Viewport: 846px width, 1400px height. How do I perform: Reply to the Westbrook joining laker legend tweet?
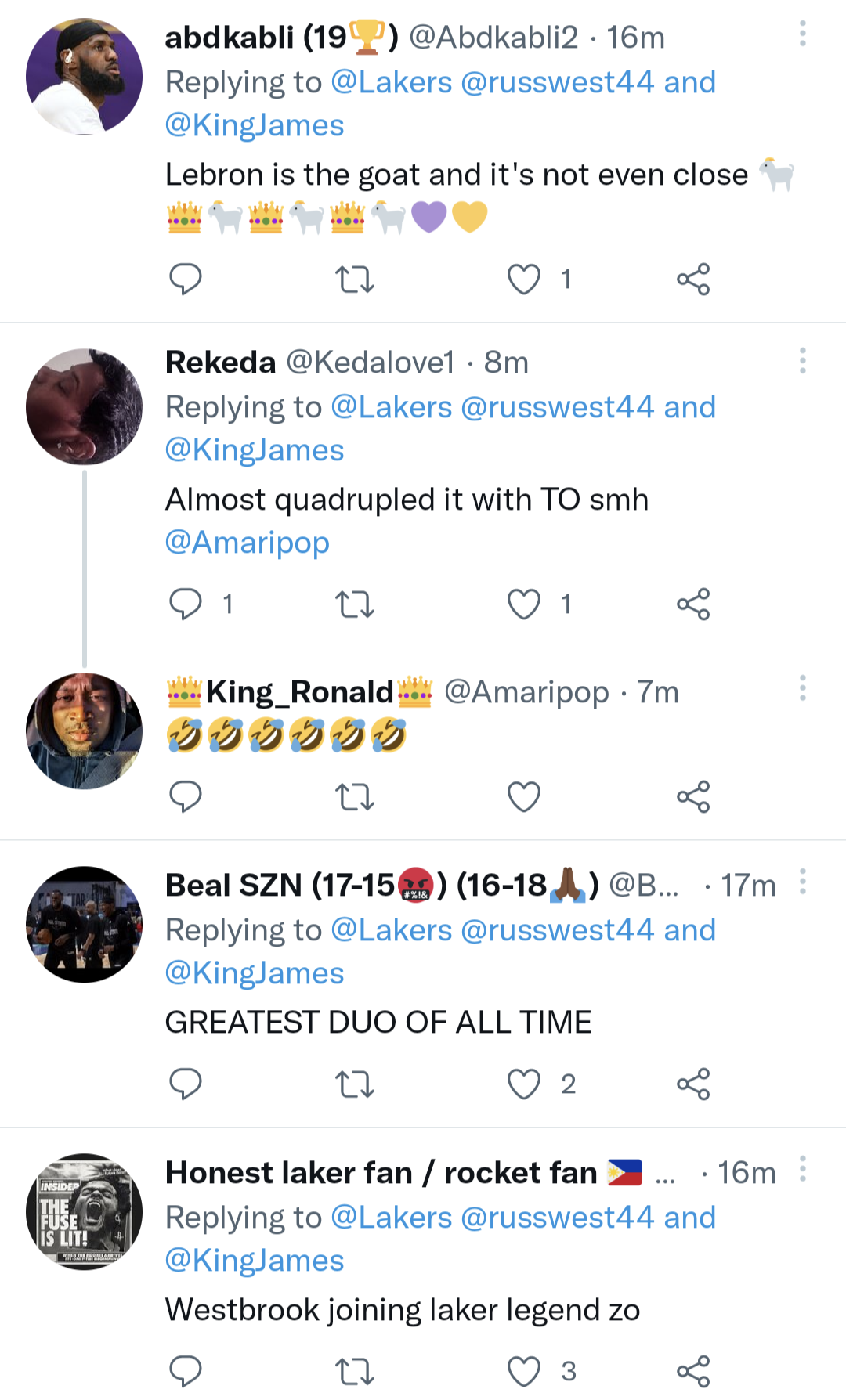click(x=186, y=1371)
